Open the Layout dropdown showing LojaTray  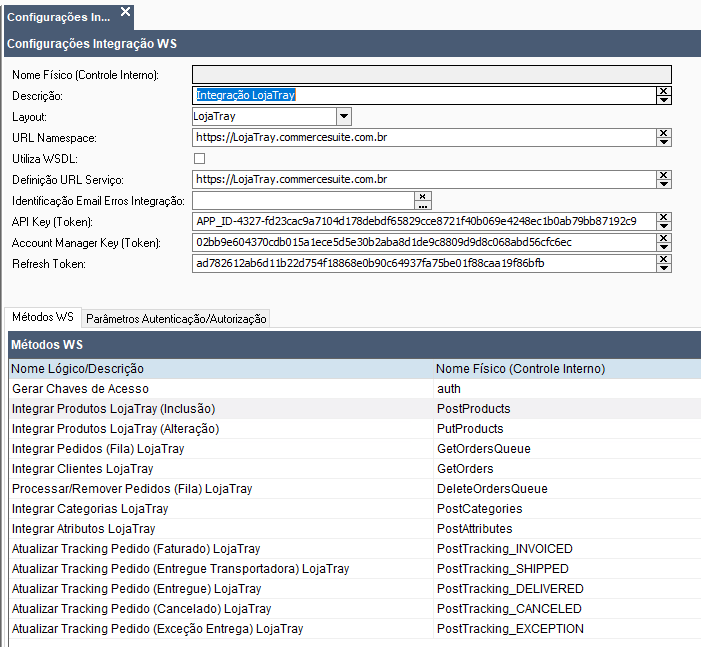(344, 116)
